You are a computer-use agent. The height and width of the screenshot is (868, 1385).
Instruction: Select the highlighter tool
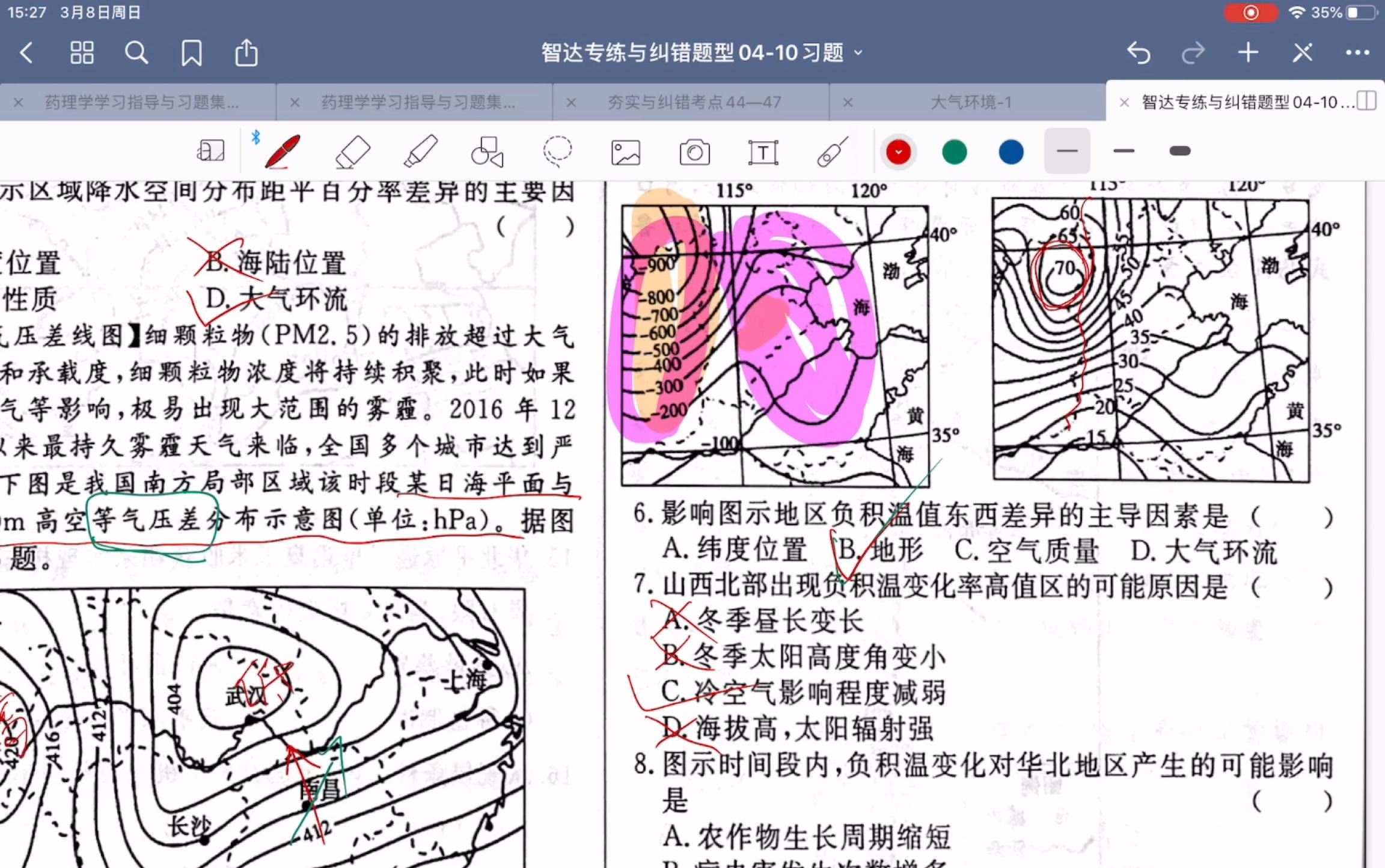420,151
